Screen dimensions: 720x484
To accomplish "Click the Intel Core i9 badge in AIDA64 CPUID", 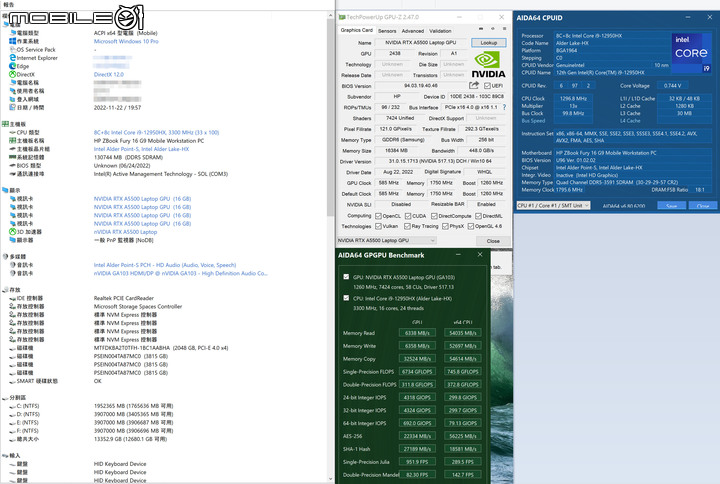I will click(692, 53).
